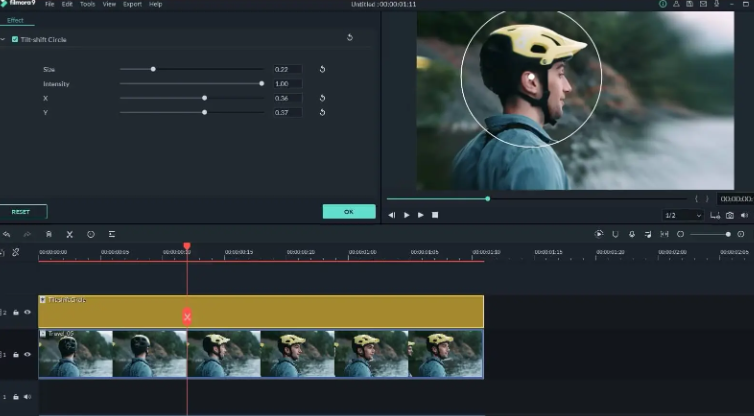754x416 pixels.
Task: Open preview volume speaker icon
Action: (x=745, y=215)
